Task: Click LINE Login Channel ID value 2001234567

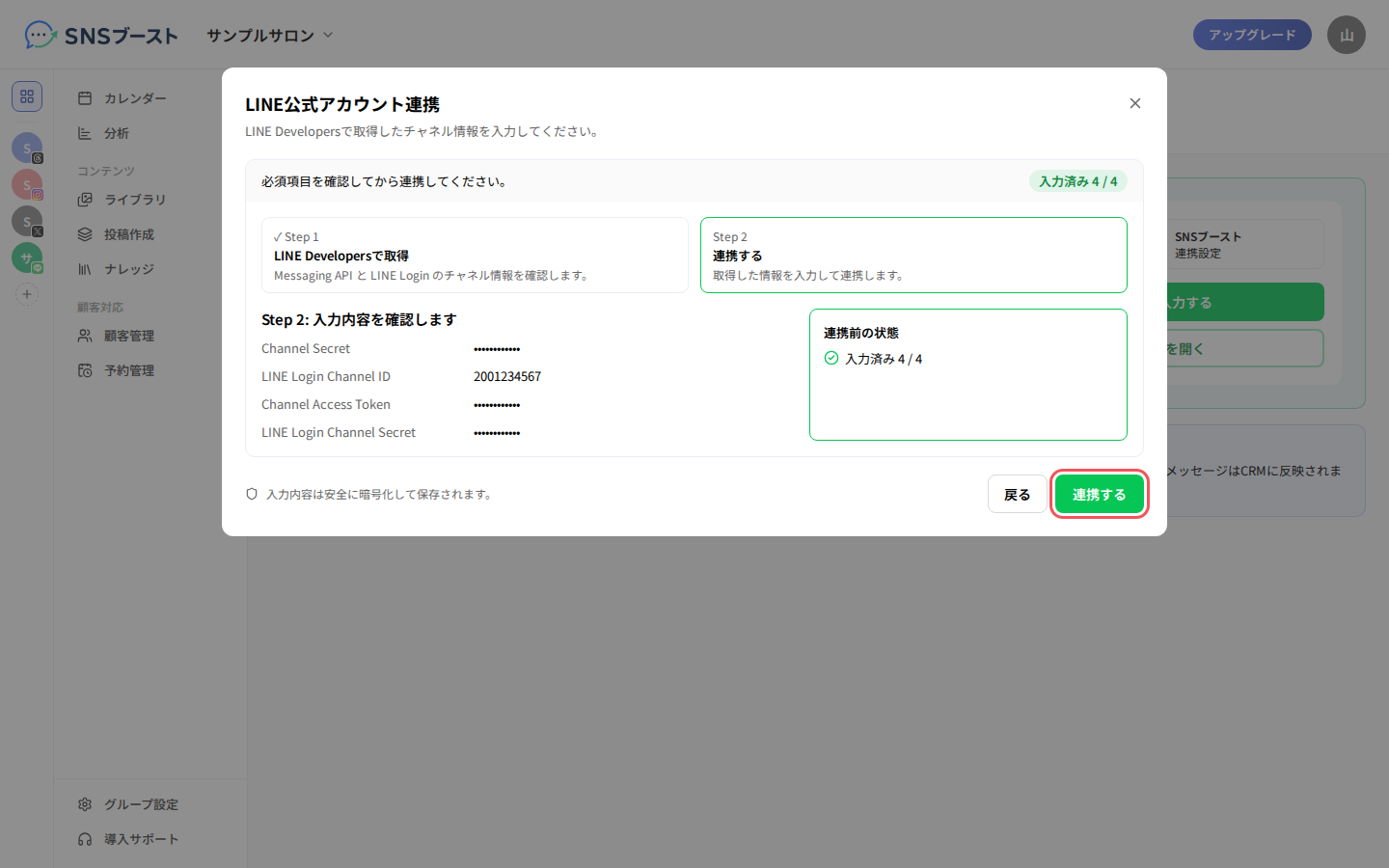Action: coord(507,376)
